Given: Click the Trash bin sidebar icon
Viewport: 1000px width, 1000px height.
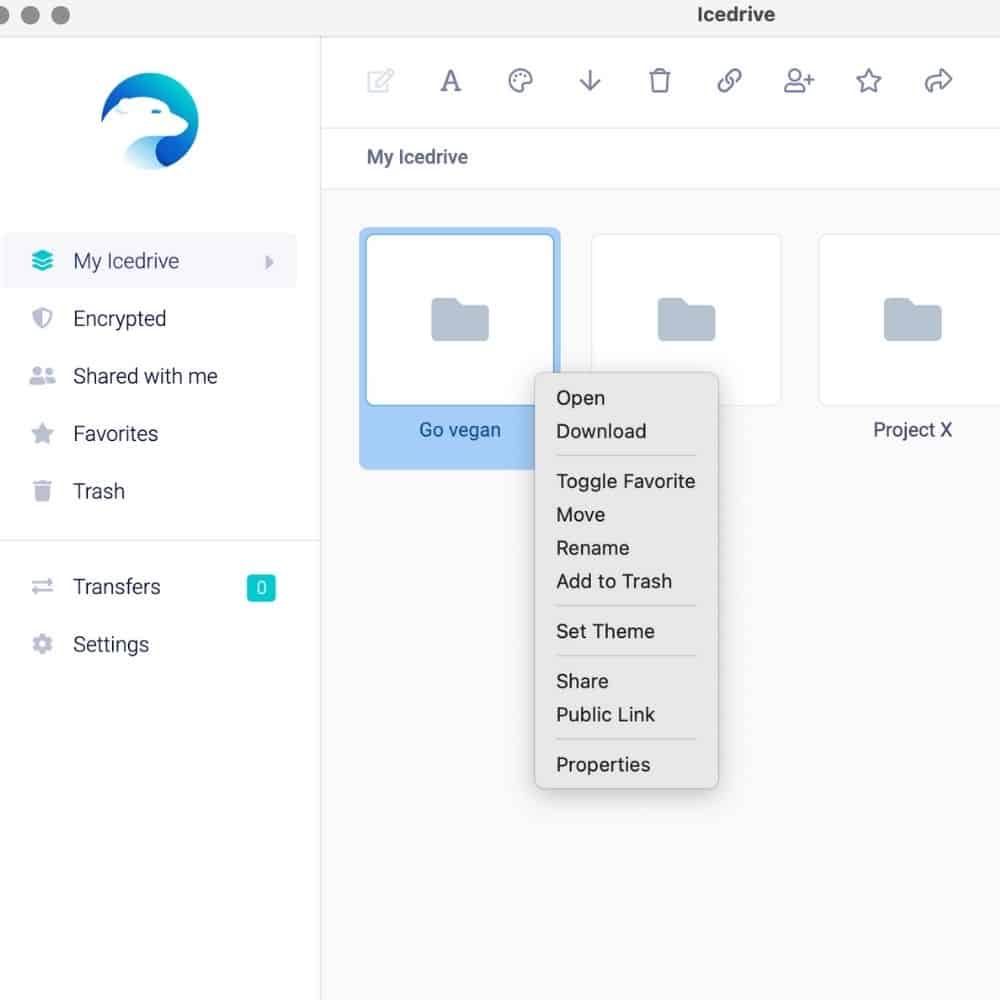Looking at the screenshot, I should (43, 491).
